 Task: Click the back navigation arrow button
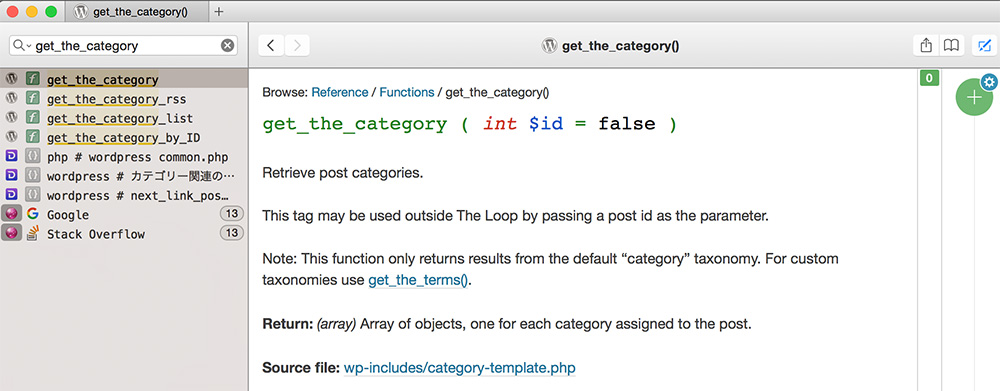point(271,45)
